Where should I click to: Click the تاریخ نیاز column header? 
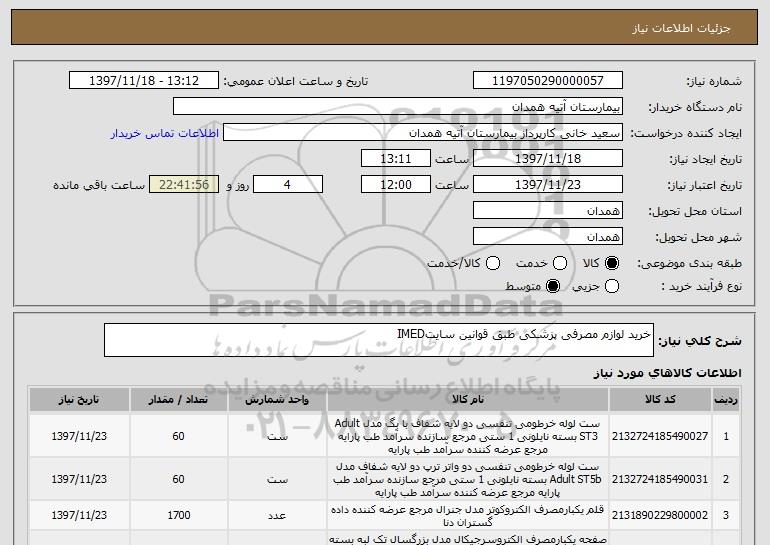79,400
